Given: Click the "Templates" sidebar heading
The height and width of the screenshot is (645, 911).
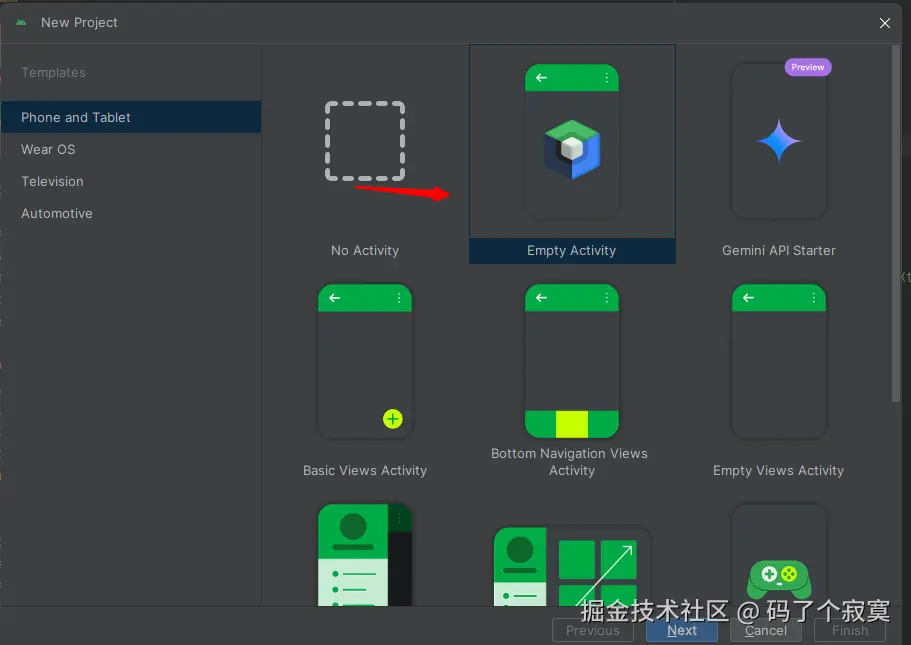Looking at the screenshot, I should 53,73.
